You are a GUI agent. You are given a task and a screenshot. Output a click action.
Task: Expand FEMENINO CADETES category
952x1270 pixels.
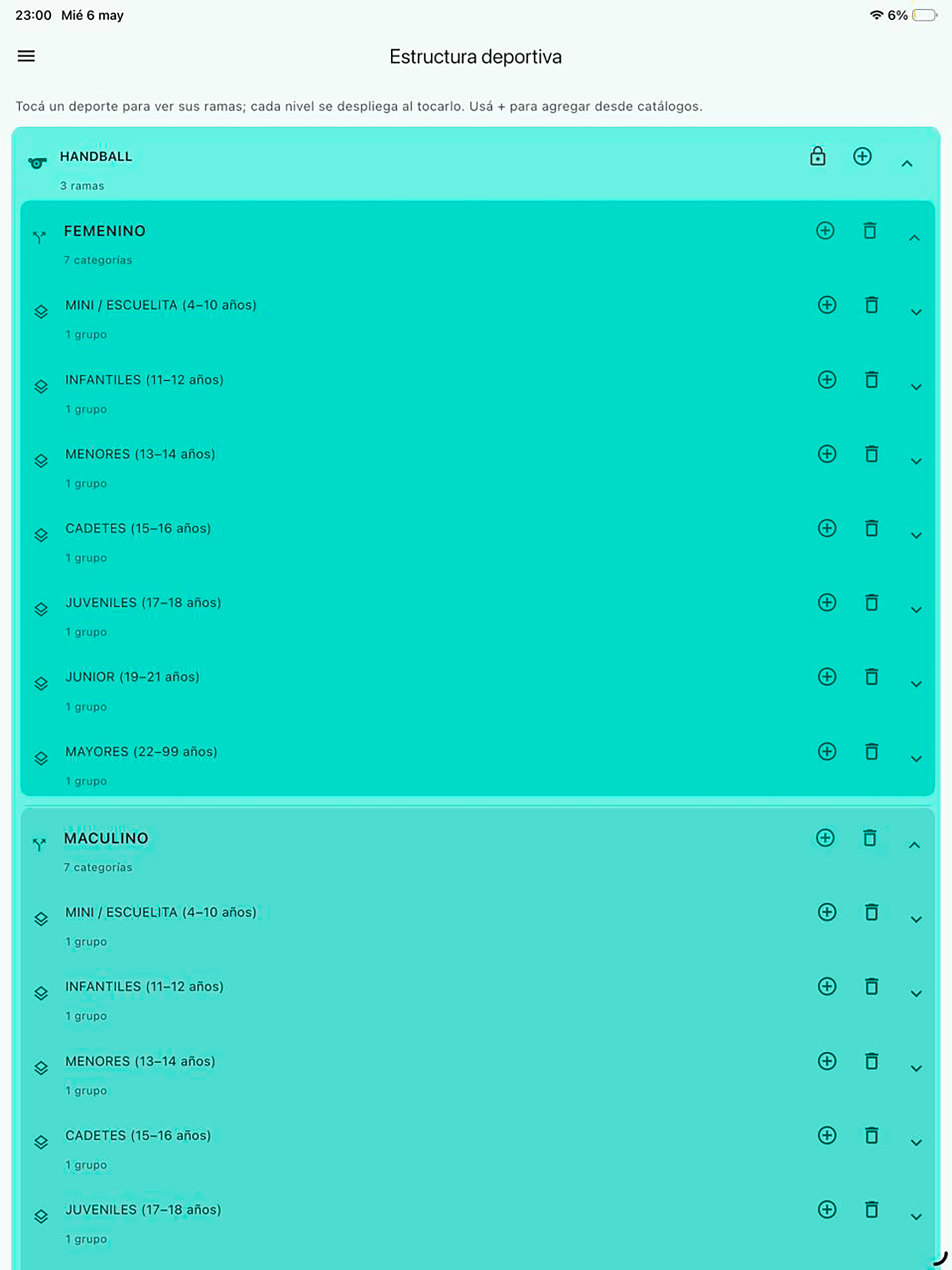point(916,536)
